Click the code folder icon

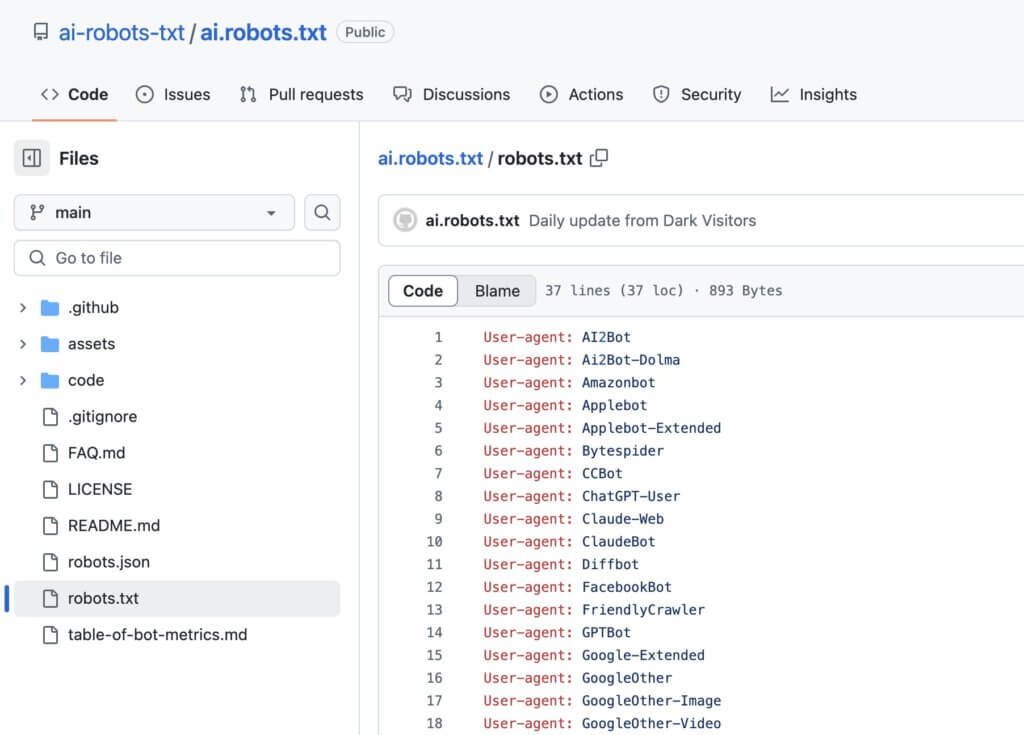tap(50, 380)
